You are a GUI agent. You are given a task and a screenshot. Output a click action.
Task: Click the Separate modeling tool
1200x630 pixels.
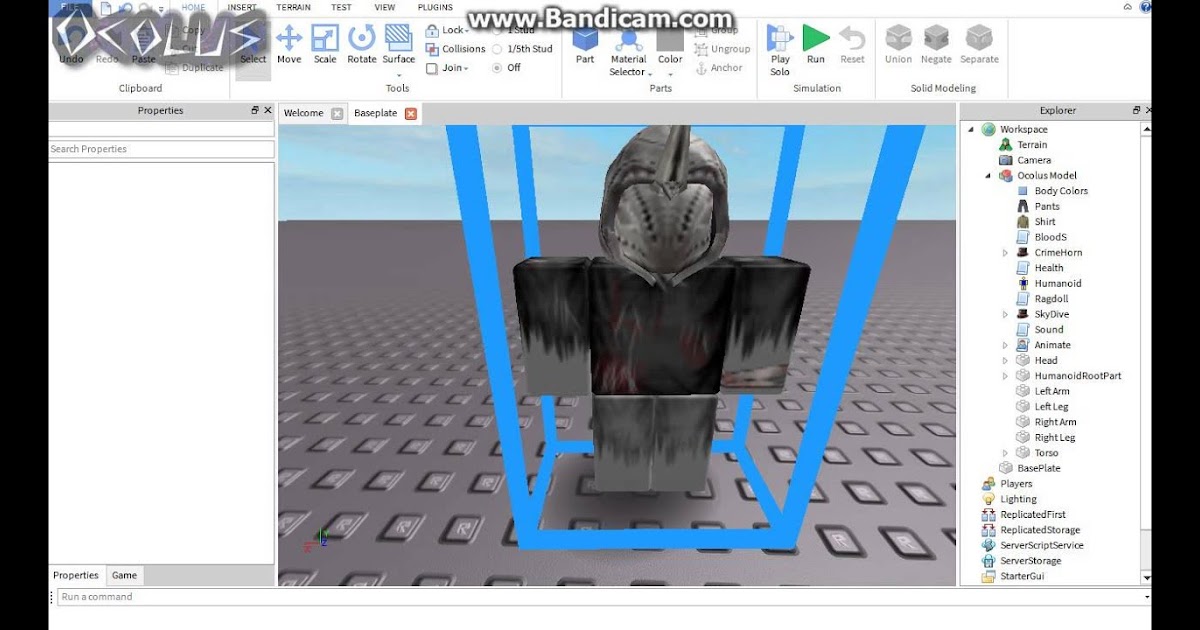[x=979, y=45]
